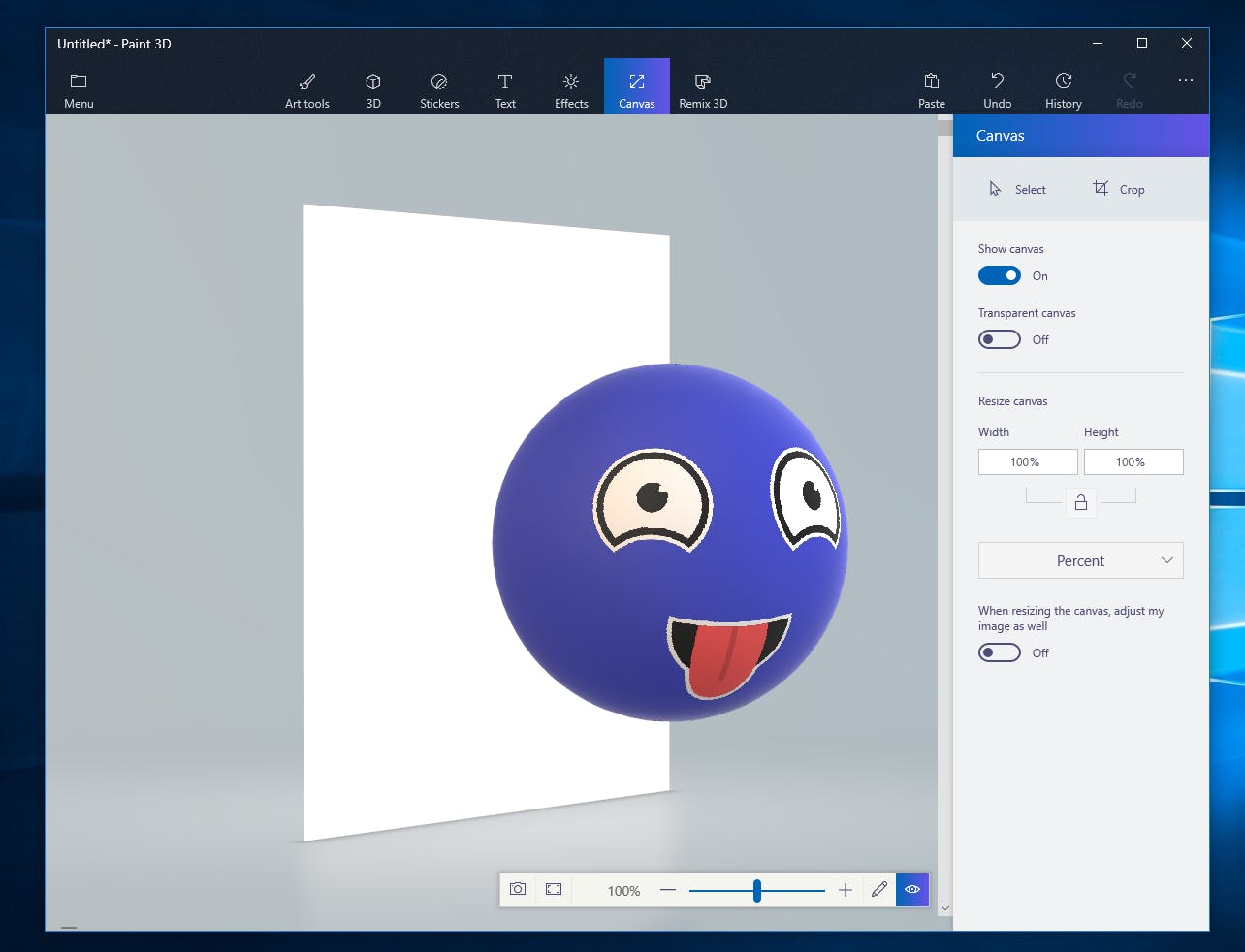
Task: Take a screenshot with camera icon
Action: 518,889
